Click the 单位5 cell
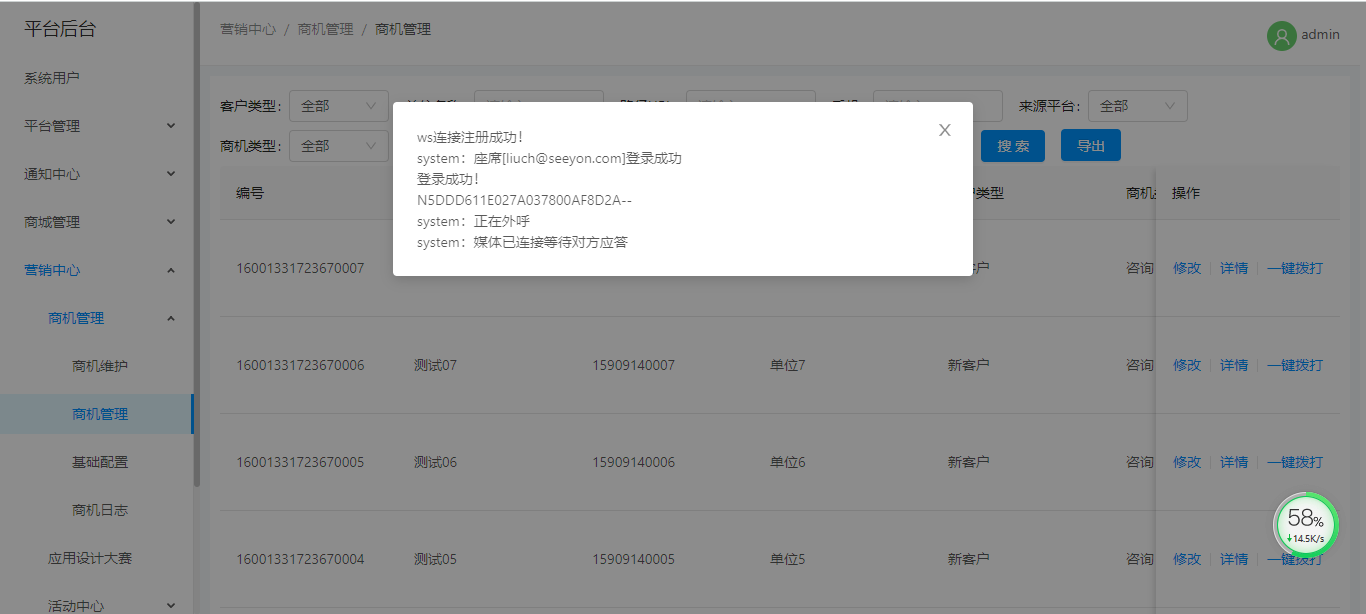1366x614 pixels. tap(787, 559)
